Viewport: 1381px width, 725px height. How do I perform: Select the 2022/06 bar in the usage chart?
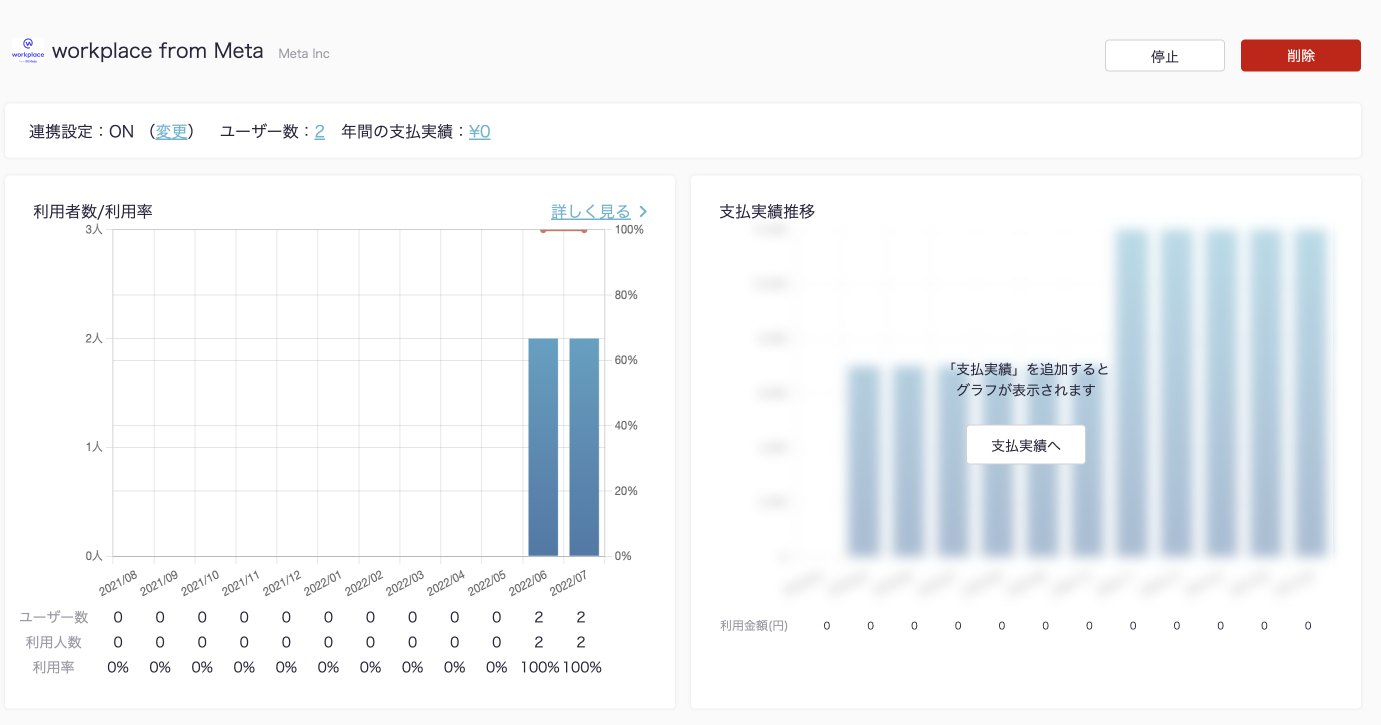pyautogui.click(x=543, y=446)
